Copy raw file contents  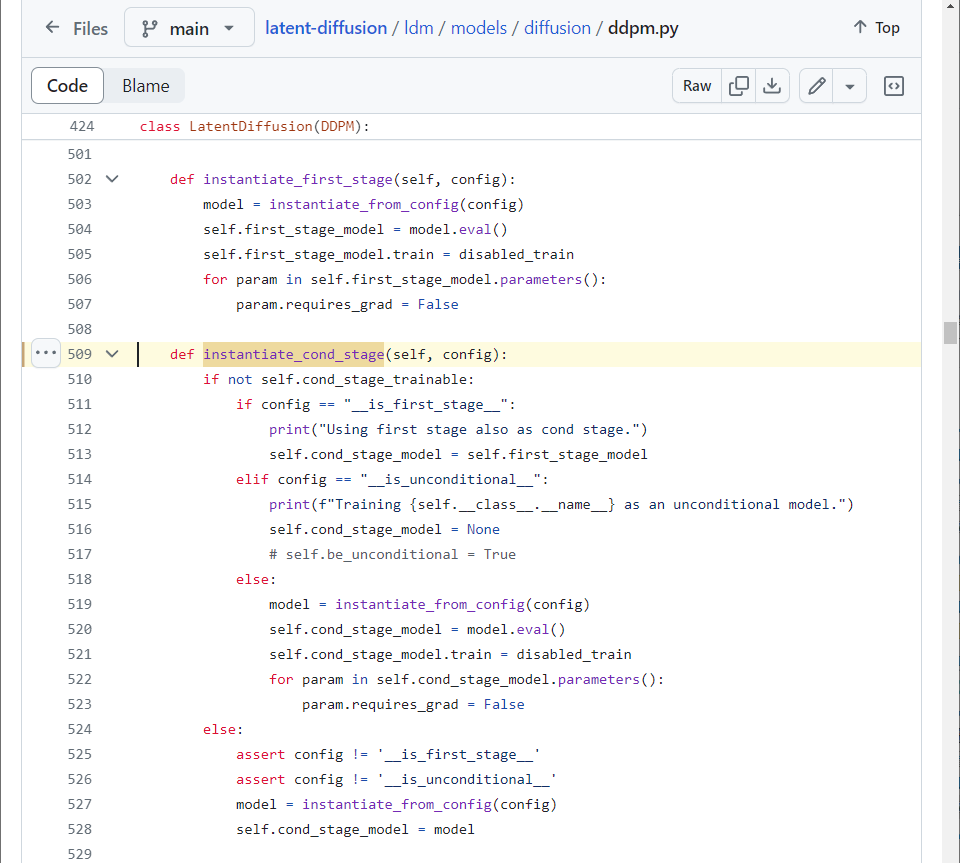pos(738,86)
